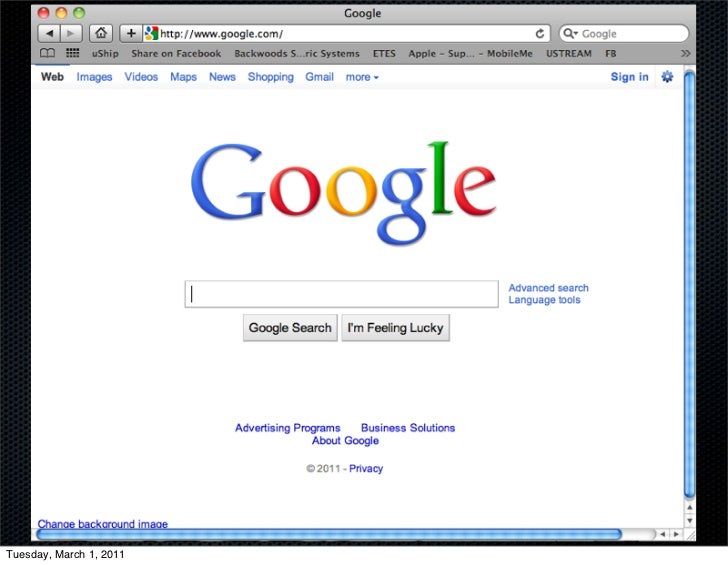
Task: Open Google settings gear icon
Action: coord(667,77)
